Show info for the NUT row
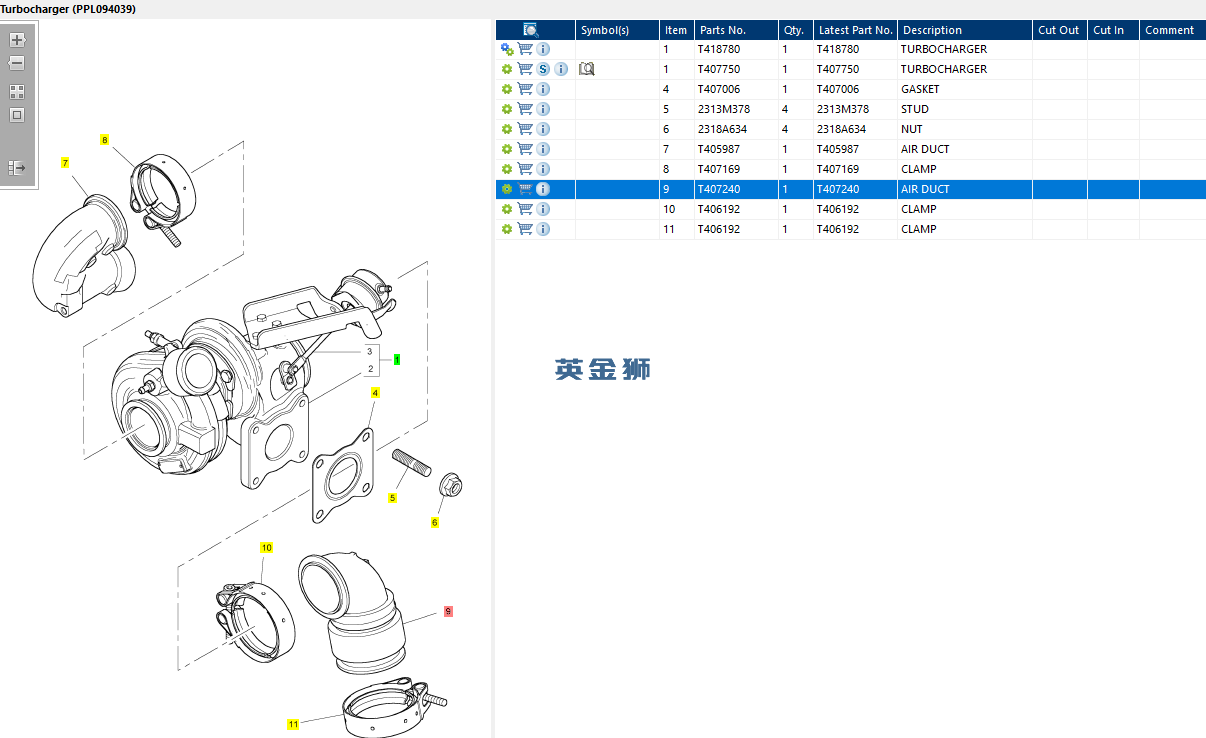1206x738 pixels. [x=543, y=129]
